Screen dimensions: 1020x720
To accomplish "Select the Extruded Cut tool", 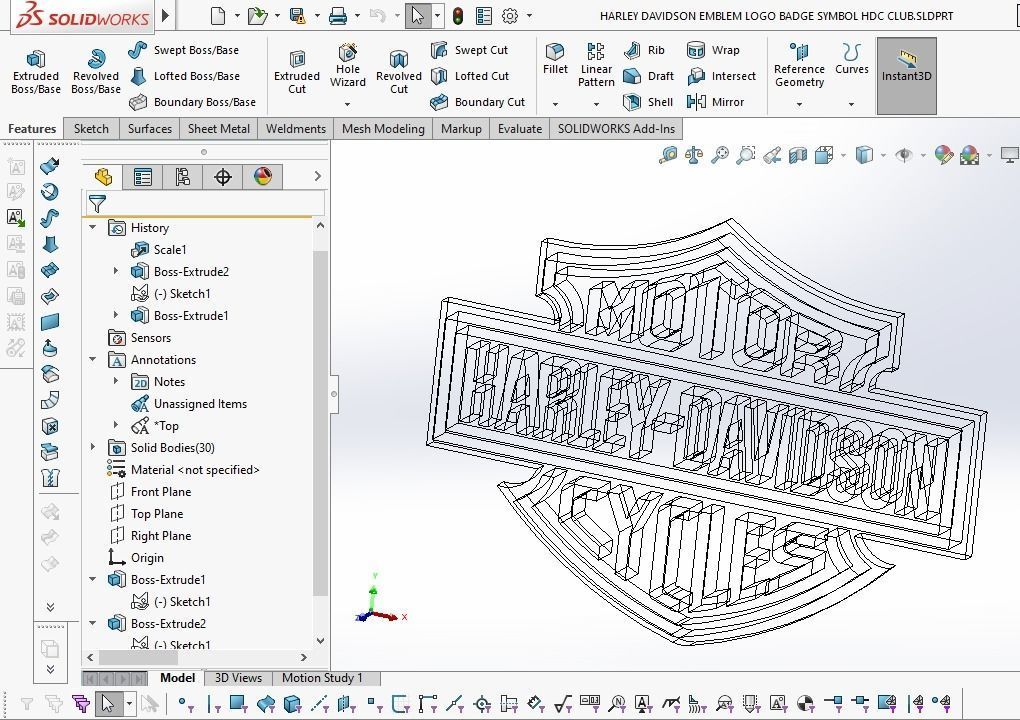I will coord(297,72).
